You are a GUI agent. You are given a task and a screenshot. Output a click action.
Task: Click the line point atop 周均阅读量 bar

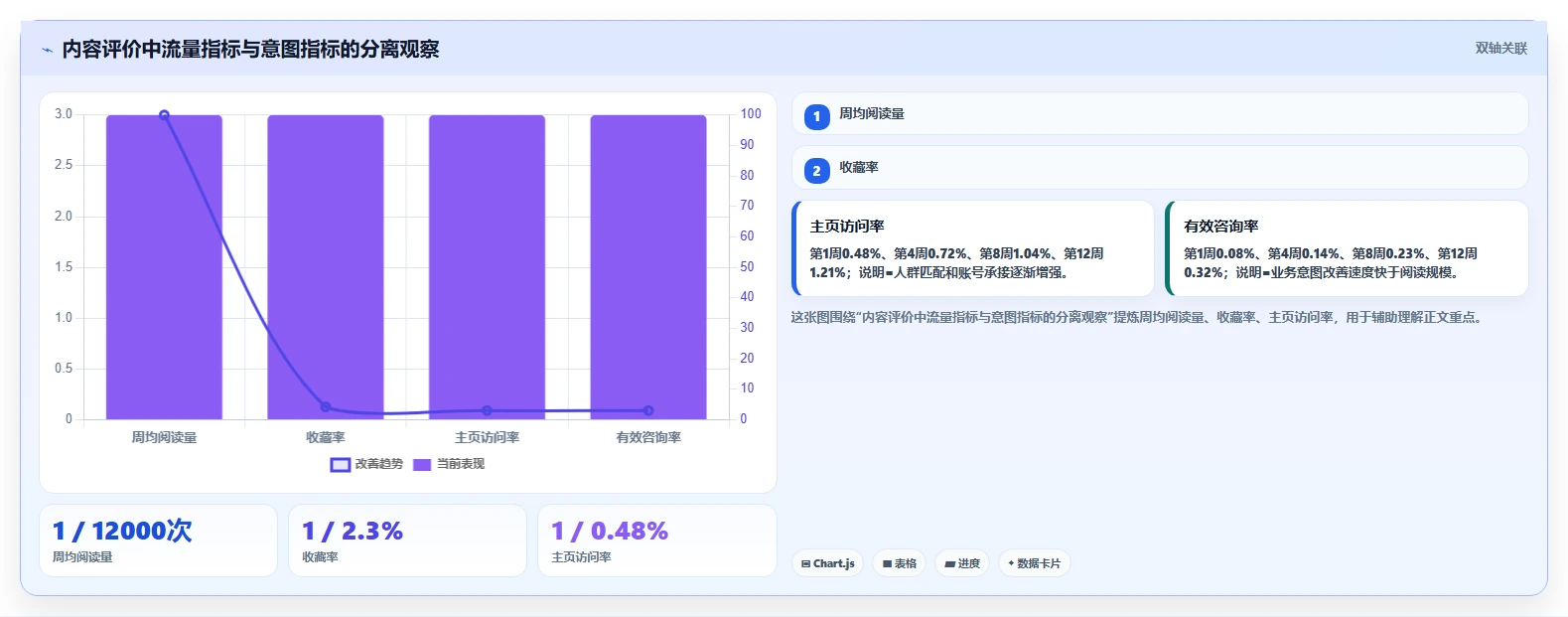[x=164, y=115]
